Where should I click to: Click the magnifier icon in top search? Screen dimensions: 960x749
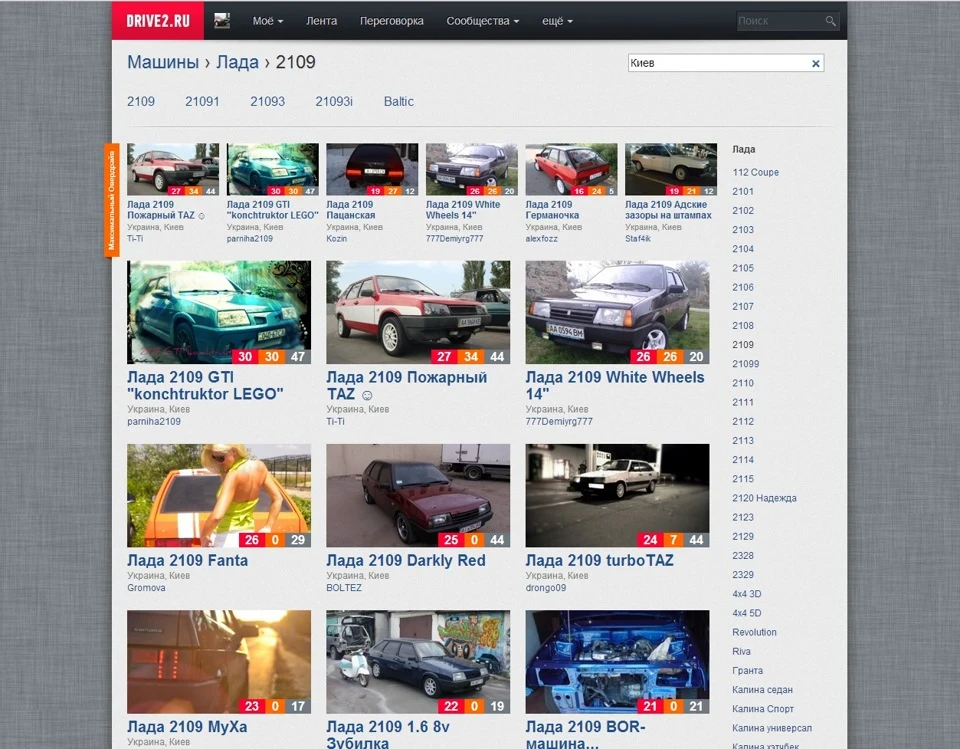click(830, 21)
